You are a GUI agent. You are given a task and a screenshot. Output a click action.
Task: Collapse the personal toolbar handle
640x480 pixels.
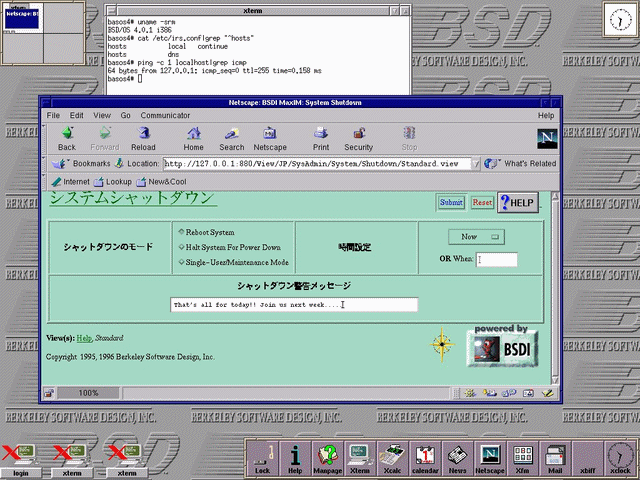pos(44,181)
